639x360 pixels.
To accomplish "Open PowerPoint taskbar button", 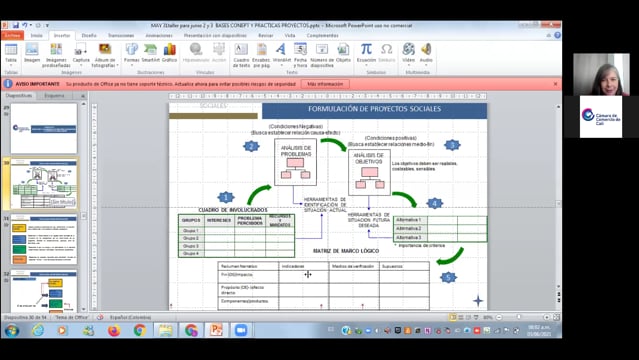I will pos(216,330).
